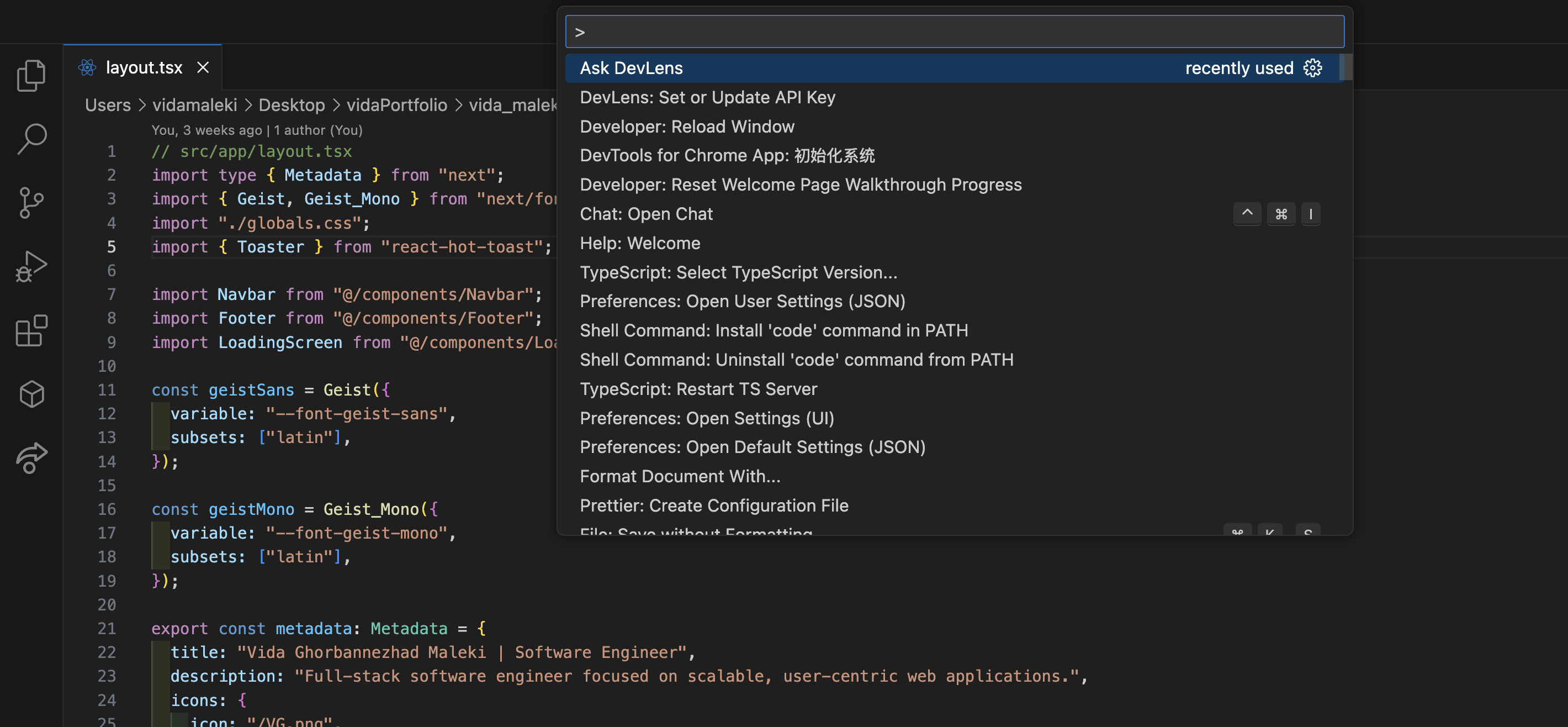Click the share-arrow activity bar icon
The width and height of the screenshot is (1568, 727).
coord(31,457)
